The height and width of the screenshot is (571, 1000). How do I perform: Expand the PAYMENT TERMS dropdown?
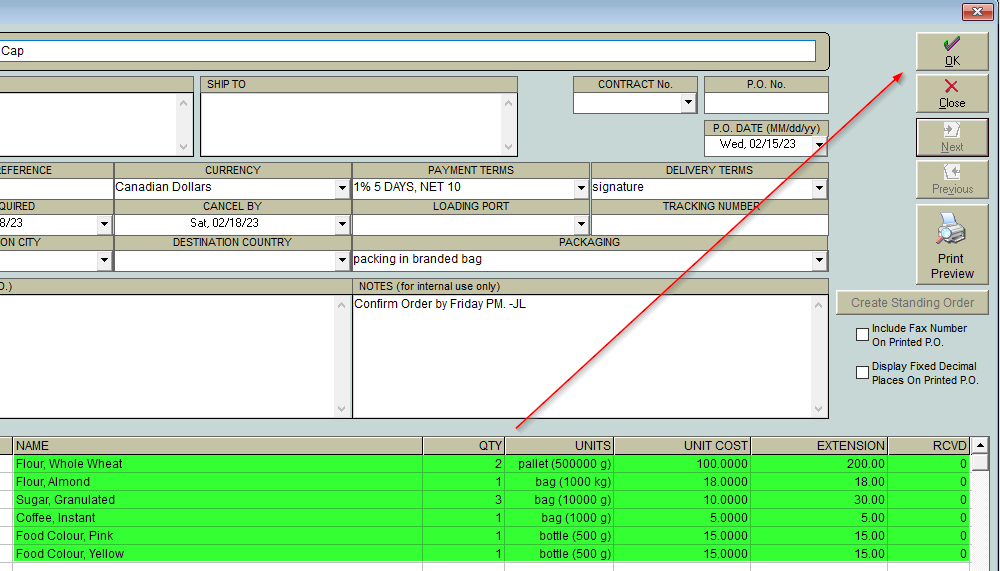click(x=580, y=188)
